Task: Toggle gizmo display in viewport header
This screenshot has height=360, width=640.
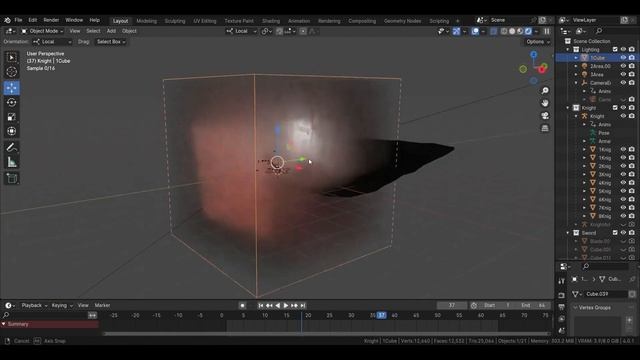Action: click(x=456, y=31)
